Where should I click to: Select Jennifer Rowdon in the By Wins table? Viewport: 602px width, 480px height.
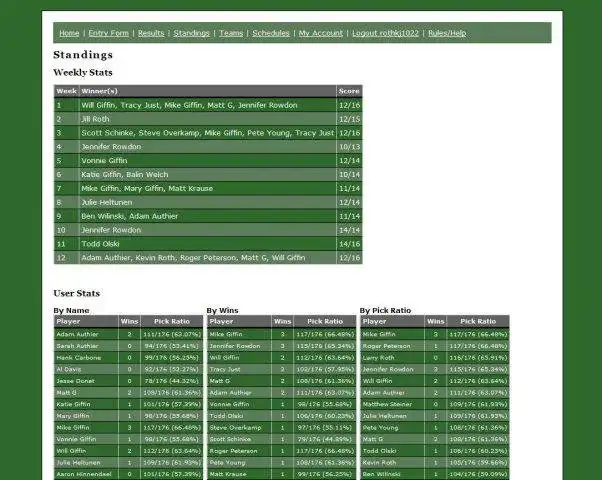tap(235, 346)
